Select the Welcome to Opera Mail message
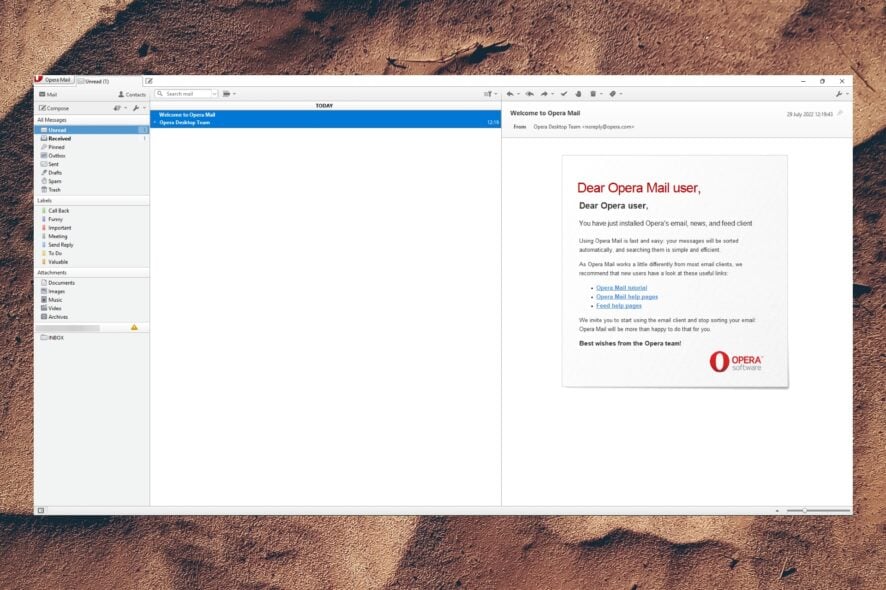Screen dimensions: 886x590 click(325, 119)
